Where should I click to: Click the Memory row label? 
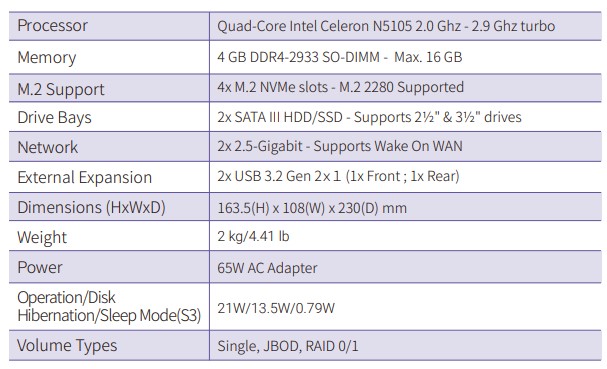(47, 58)
